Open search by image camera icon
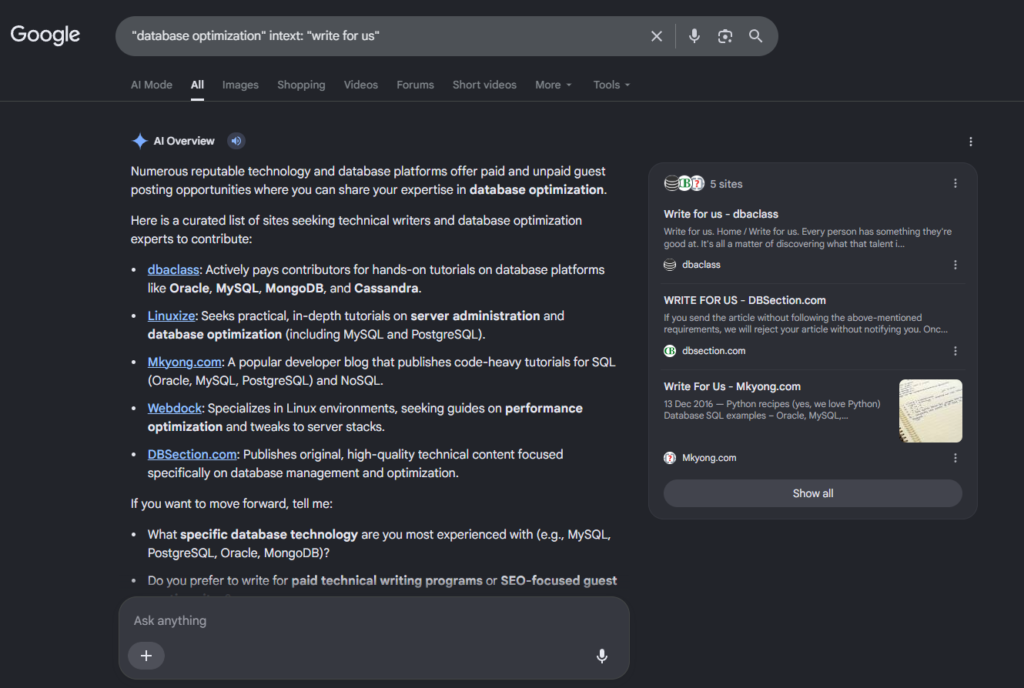This screenshot has height=688, width=1024. (x=725, y=37)
